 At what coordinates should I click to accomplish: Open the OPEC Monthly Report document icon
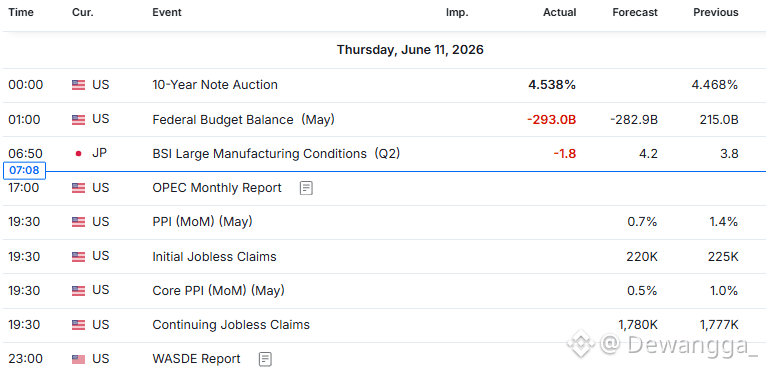306,188
